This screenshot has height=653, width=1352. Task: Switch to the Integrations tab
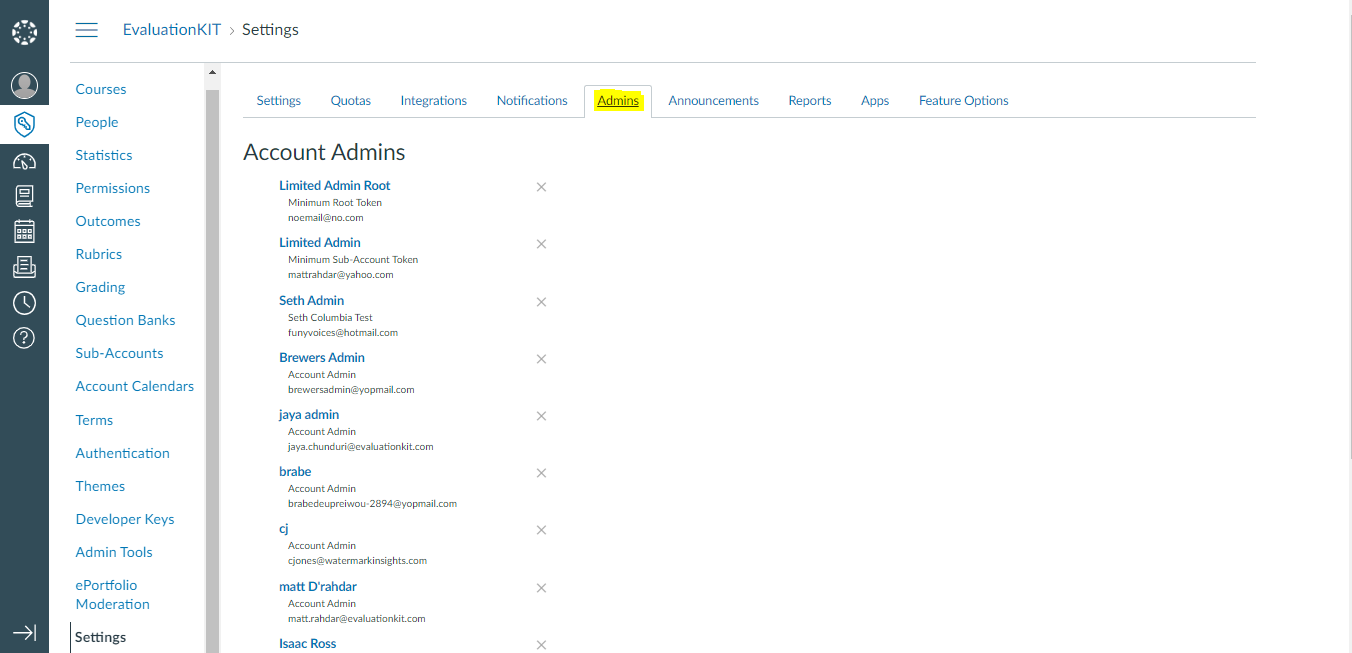click(x=434, y=101)
